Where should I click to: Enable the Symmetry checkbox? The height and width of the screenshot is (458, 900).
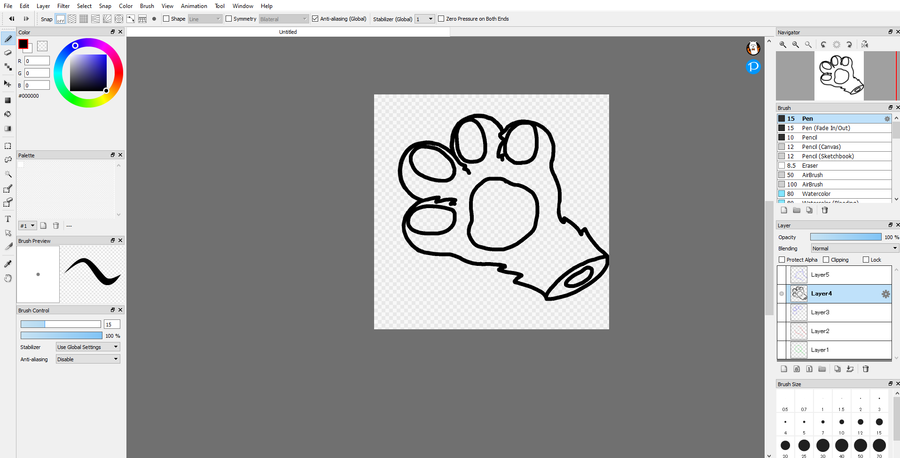tap(228, 19)
